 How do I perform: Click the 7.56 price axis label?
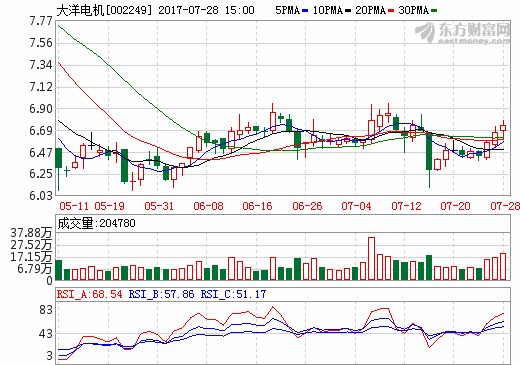pyautogui.click(x=41, y=43)
